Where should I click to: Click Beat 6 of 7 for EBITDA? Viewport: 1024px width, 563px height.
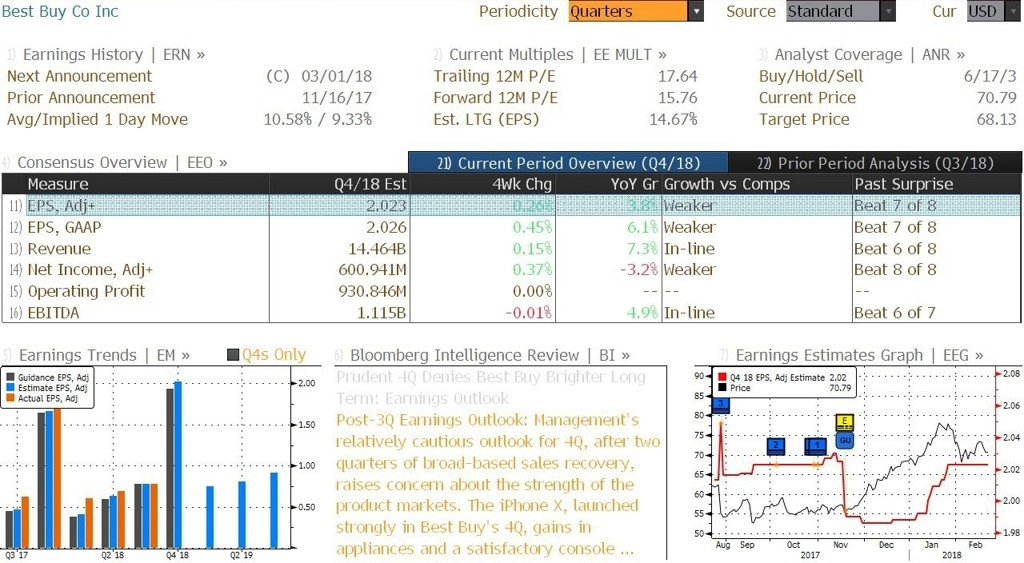click(x=895, y=313)
